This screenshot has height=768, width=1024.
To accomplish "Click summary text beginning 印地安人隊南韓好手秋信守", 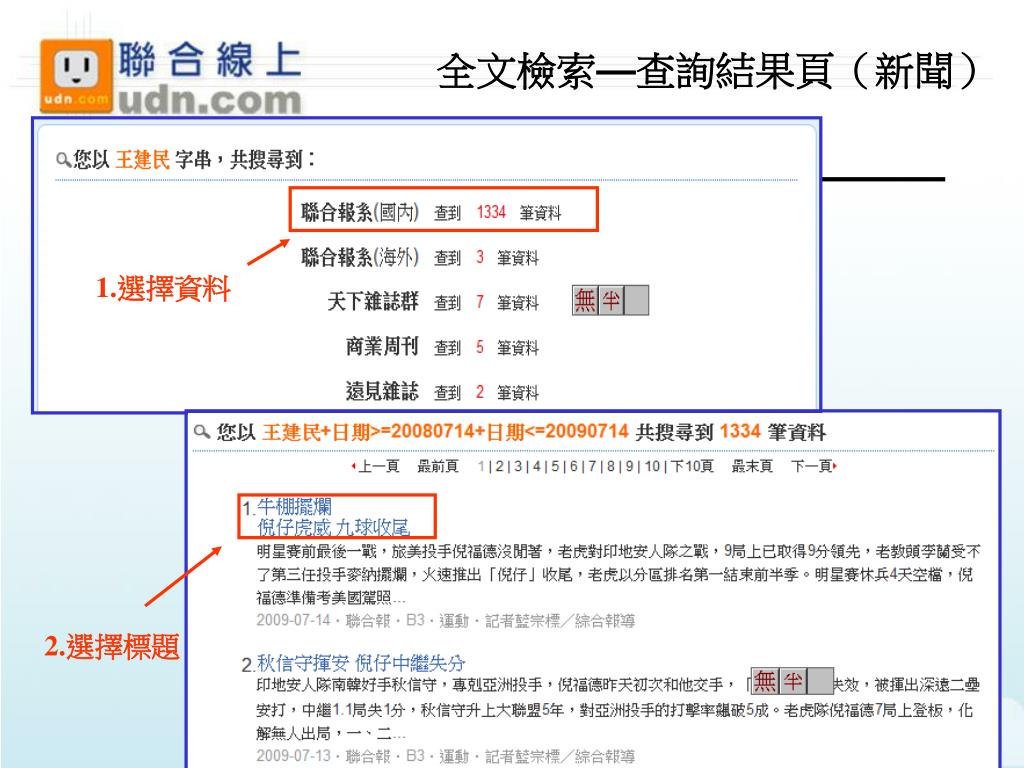I will [x=618, y=709].
